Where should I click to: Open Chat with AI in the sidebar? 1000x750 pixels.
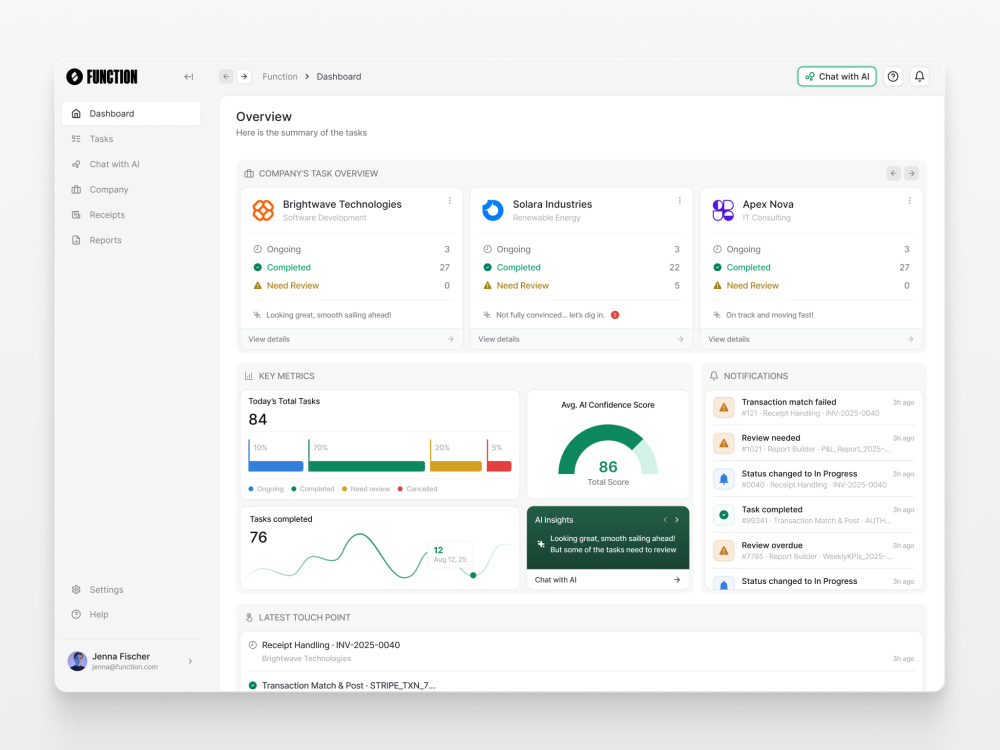pos(131,164)
